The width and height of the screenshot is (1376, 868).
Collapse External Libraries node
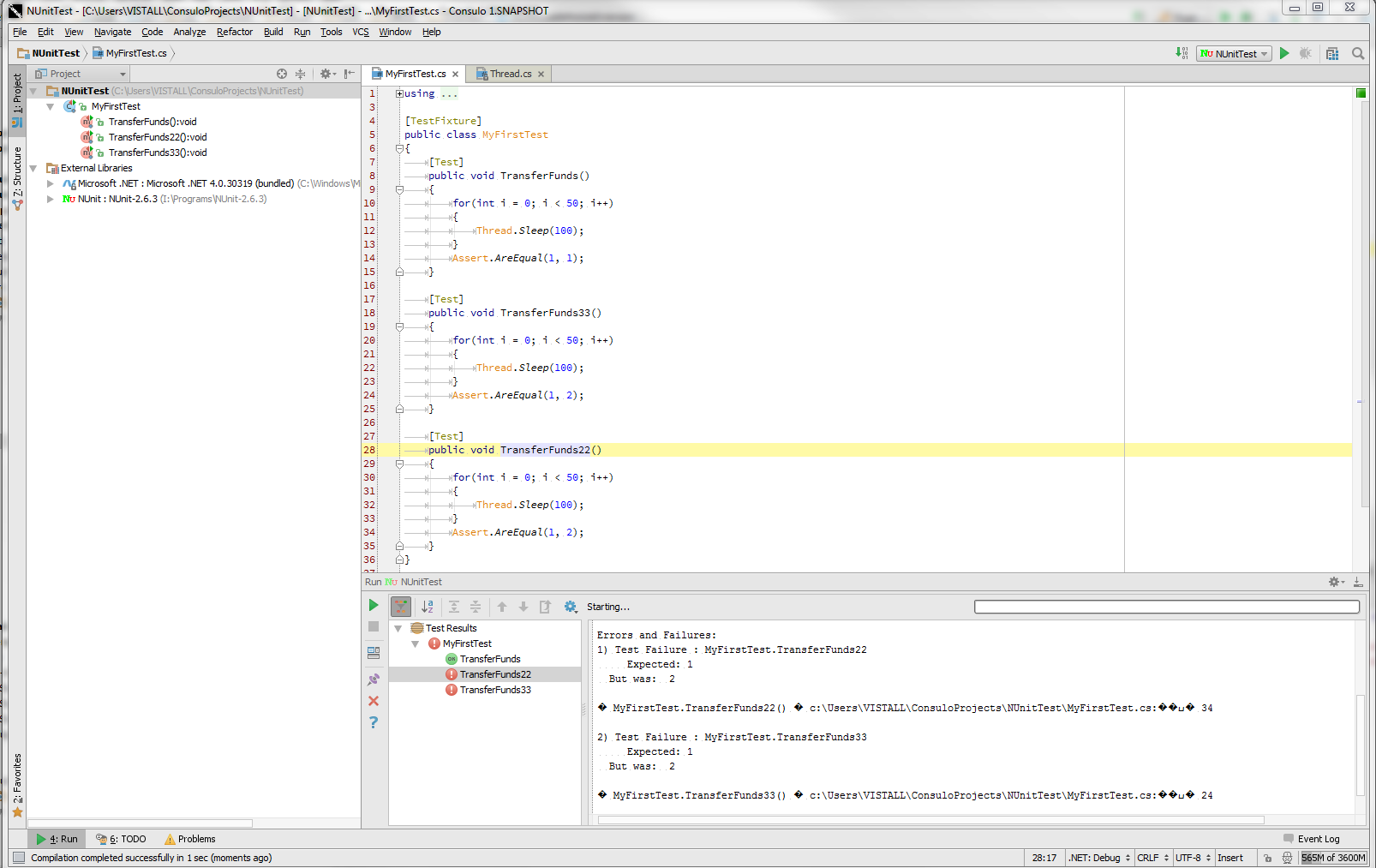pyautogui.click(x=33, y=168)
